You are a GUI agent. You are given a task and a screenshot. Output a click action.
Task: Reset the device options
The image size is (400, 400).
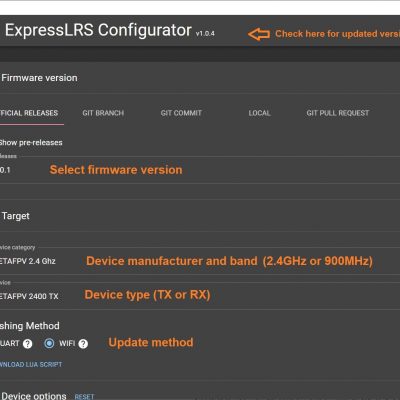(x=84, y=397)
